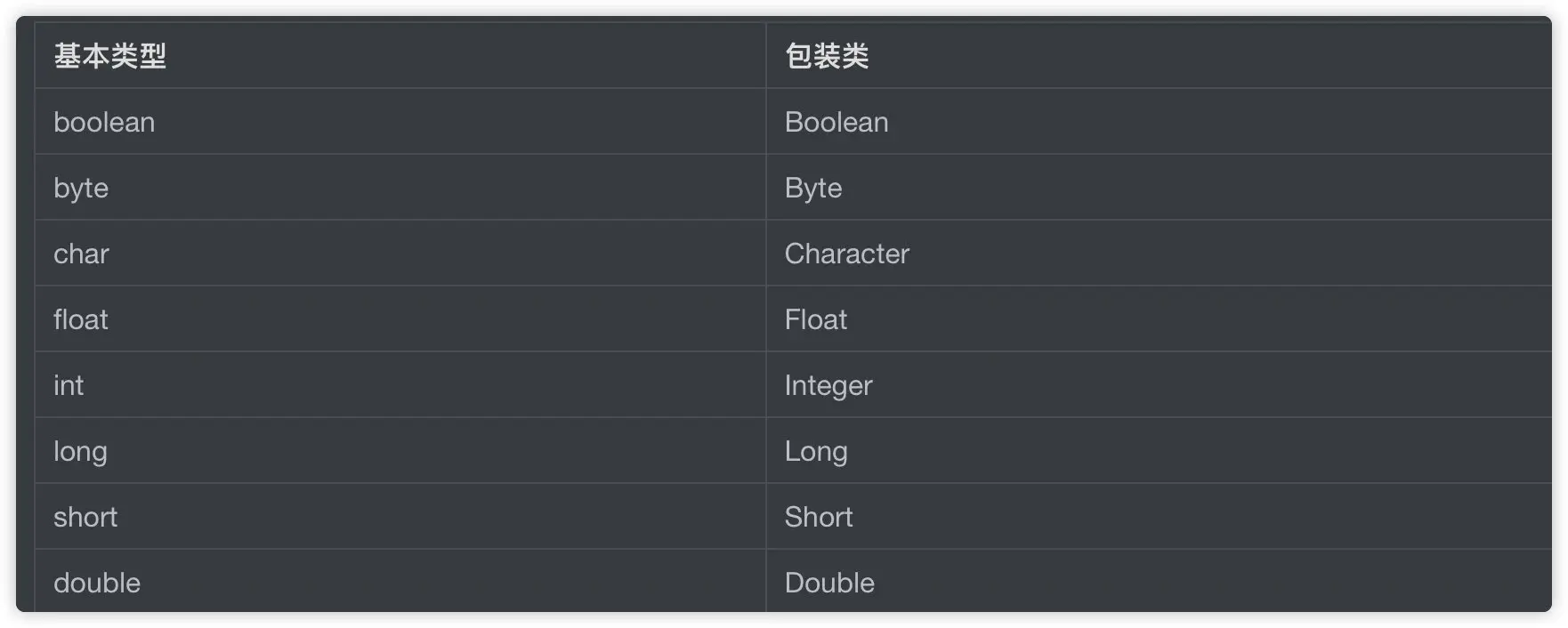Click the byte primitive type cell
The width and height of the screenshot is (1568, 628).
pos(81,188)
